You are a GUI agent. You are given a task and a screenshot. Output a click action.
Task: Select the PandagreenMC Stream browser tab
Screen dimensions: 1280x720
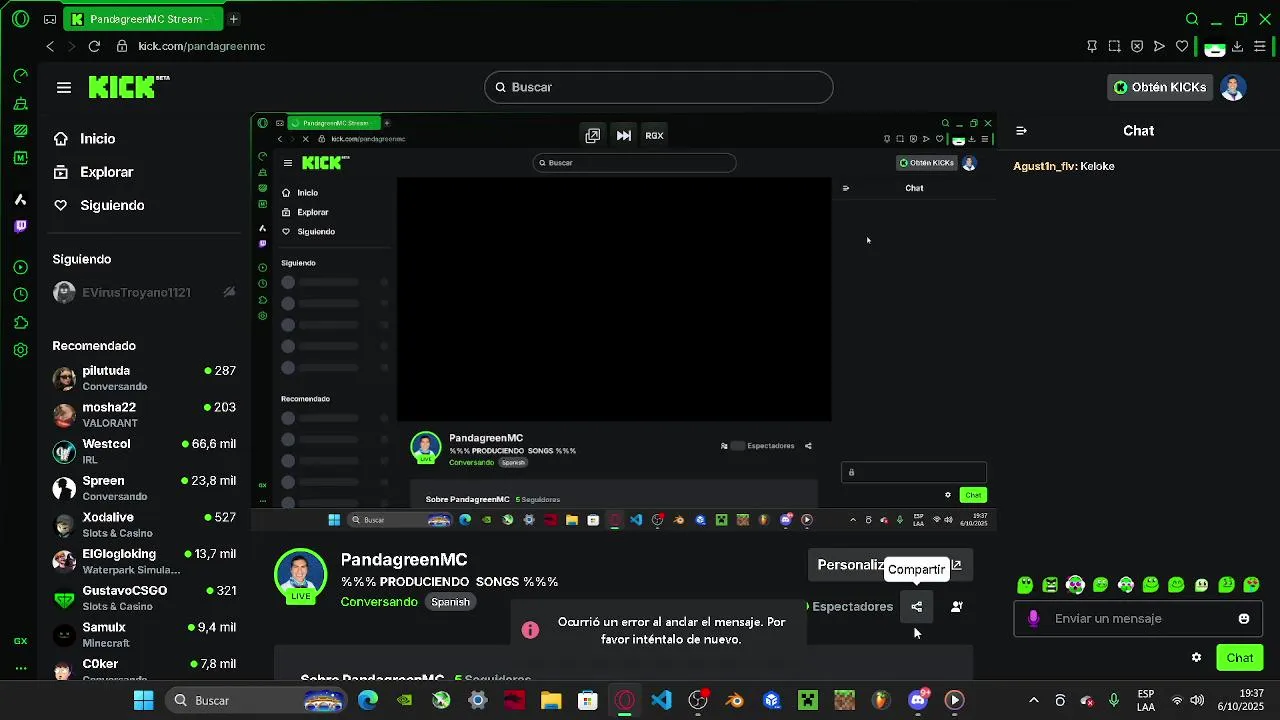(x=142, y=19)
